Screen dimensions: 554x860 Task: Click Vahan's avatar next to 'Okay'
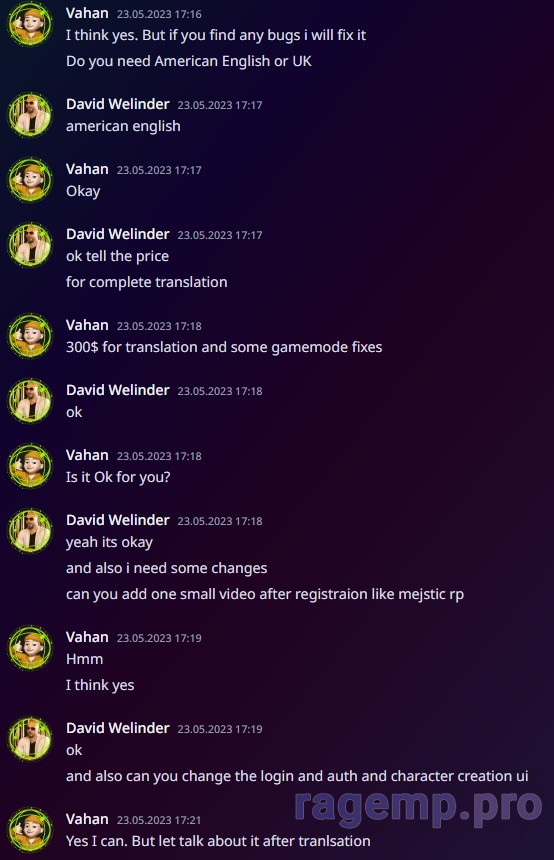(30, 180)
